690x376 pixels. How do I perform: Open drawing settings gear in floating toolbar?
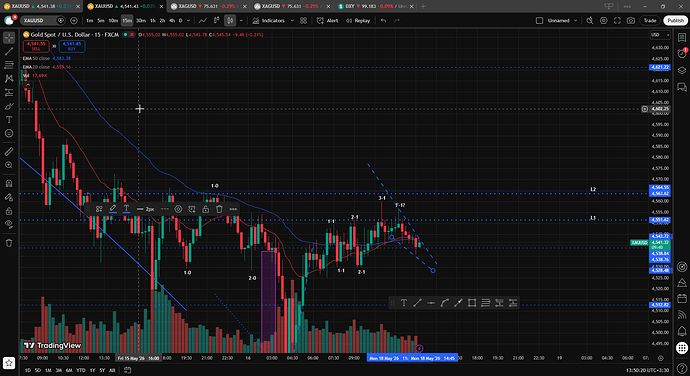point(178,209)
